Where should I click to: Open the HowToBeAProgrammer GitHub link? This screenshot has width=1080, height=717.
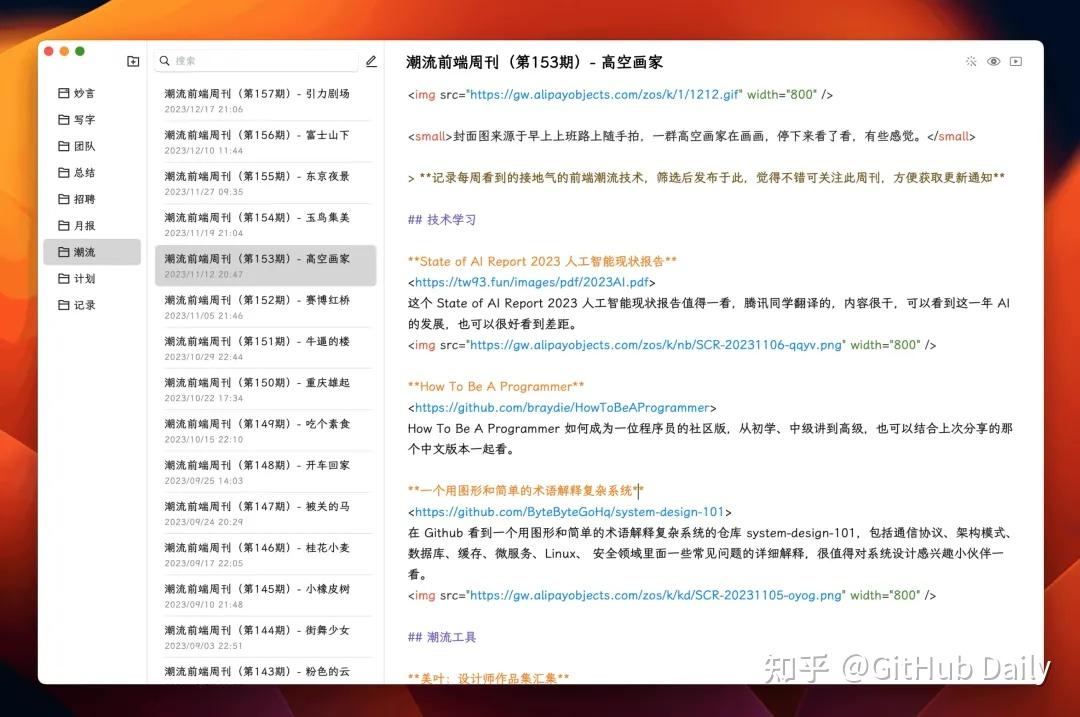[562, 408]
